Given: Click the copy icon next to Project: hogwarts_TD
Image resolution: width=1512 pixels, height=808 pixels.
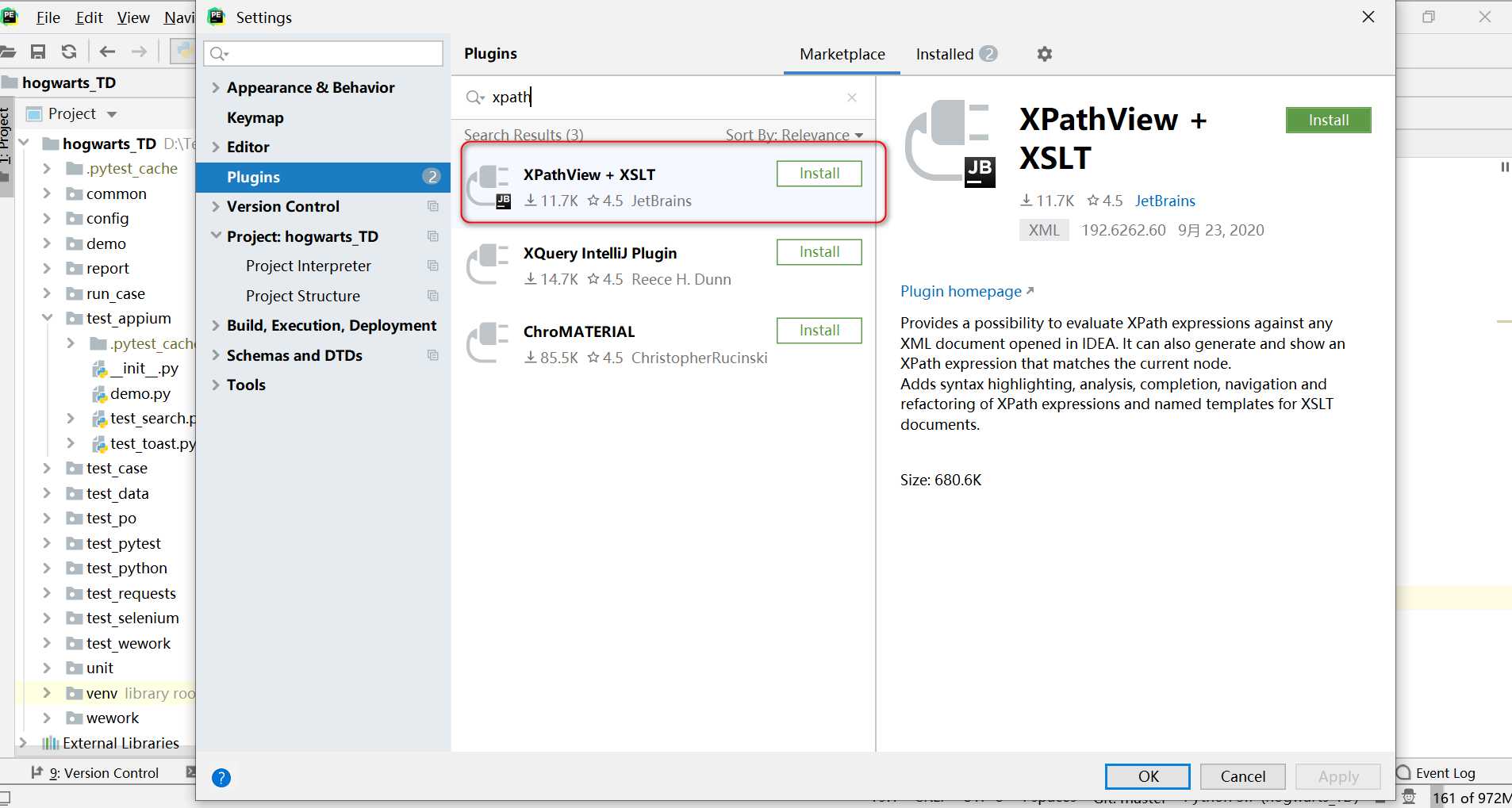Looking at the screenshot, I should pos(433,236).
